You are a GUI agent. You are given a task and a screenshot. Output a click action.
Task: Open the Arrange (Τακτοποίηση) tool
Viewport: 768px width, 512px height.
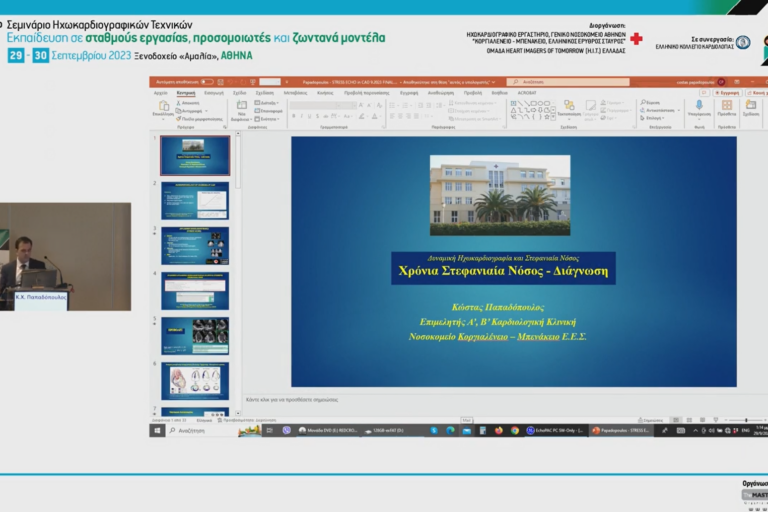click(569, 107)
